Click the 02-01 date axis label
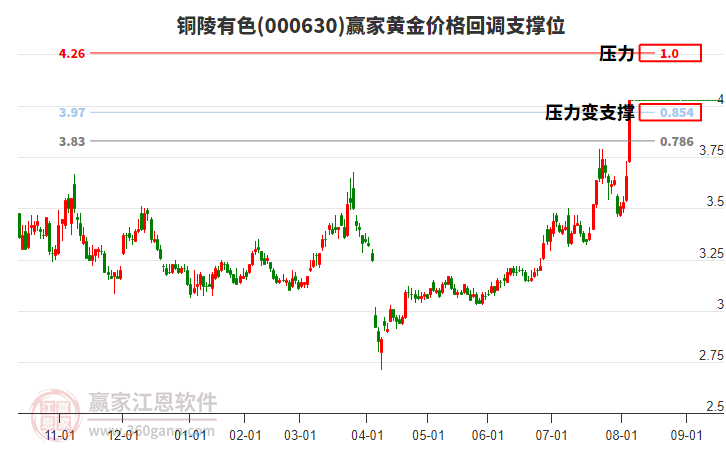Screen dimensions: 726x450 point(245,435)
